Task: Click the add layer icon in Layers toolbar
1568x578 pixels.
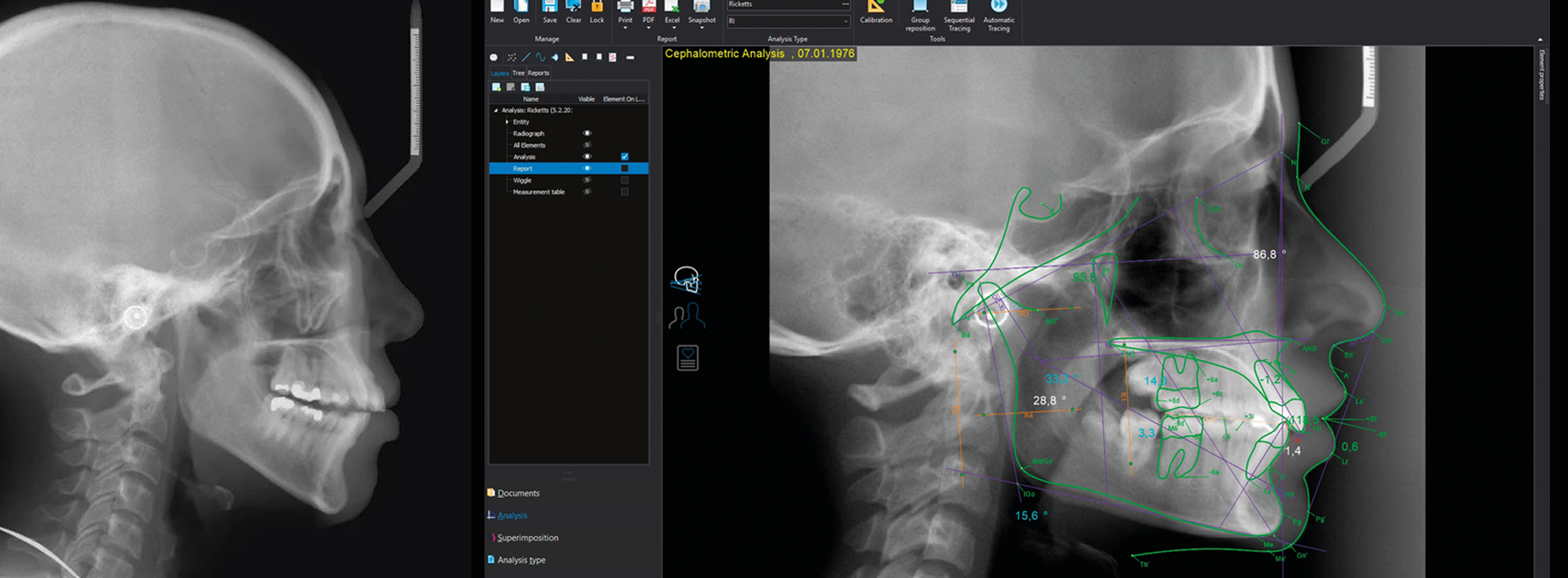Action: click(496, 87)
